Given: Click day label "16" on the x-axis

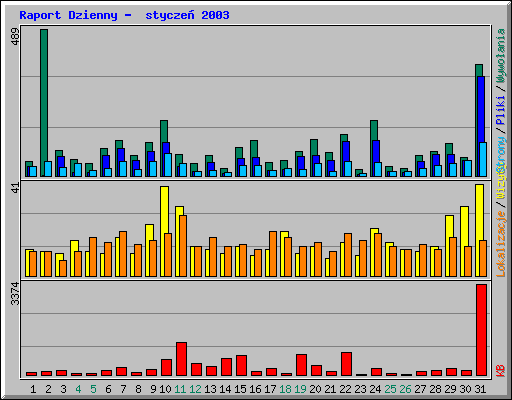Looking at the screenshot, I should [255, 389].
